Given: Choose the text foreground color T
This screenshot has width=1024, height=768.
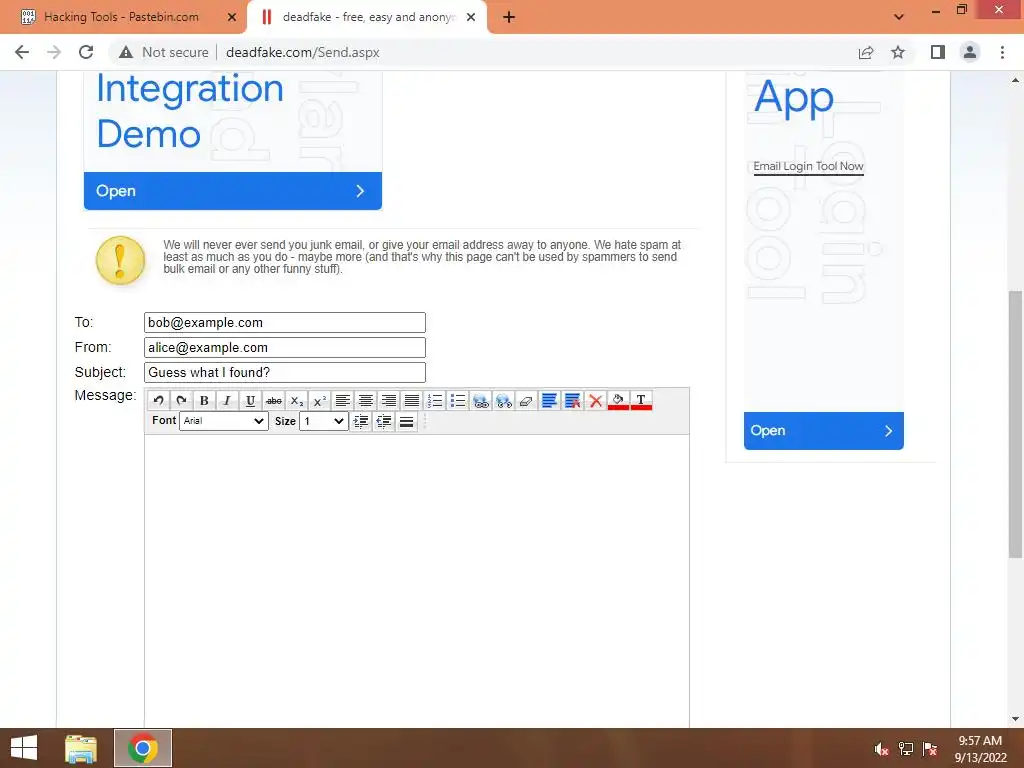Looking at the screenshot, I should tap(641, 400).
